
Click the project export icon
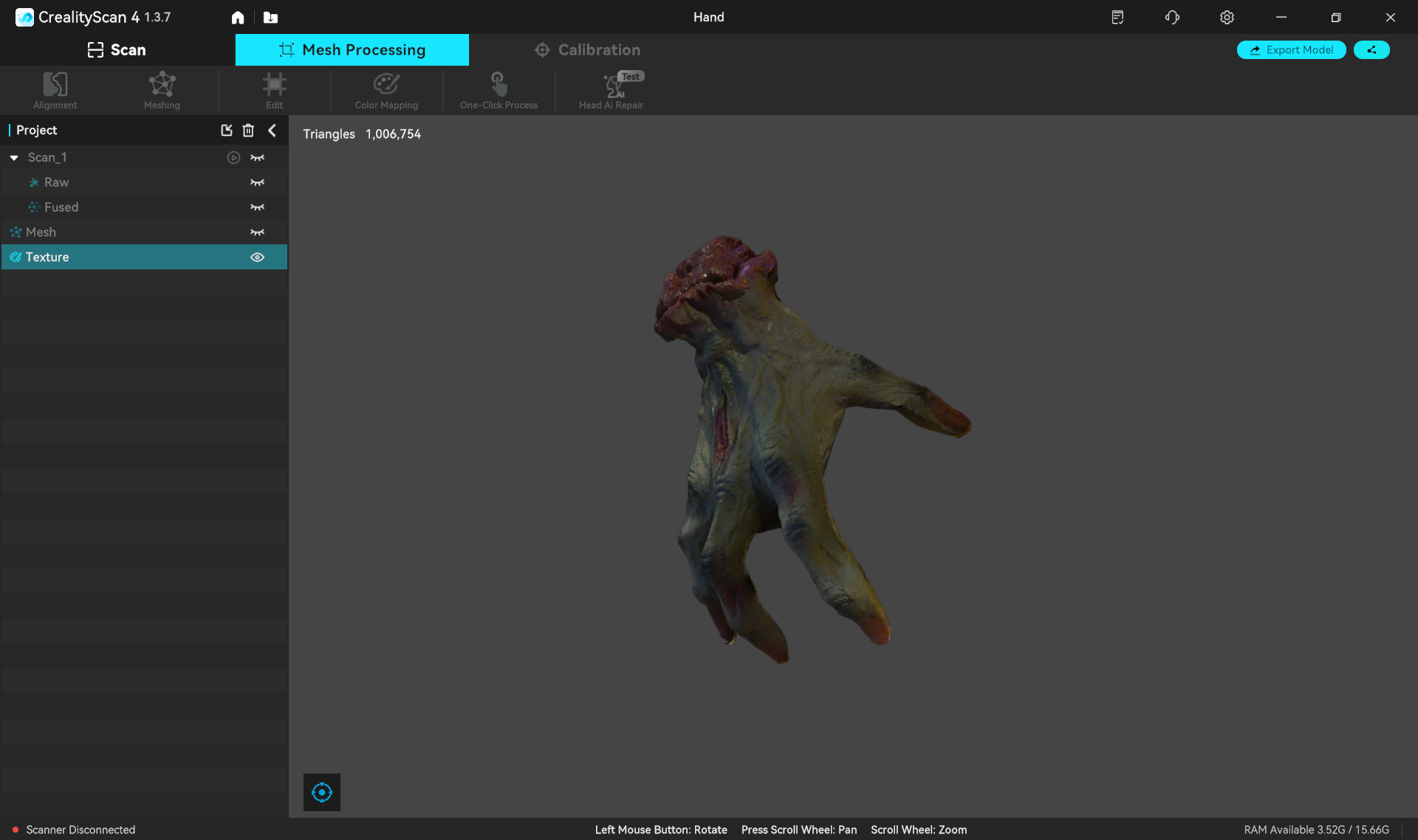coord(227,131)
